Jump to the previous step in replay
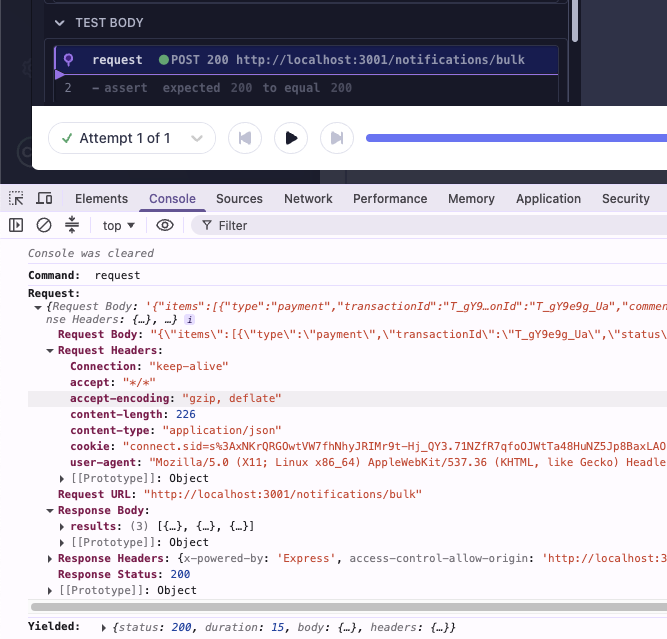667x639 pixels. (x=245, y=138)
